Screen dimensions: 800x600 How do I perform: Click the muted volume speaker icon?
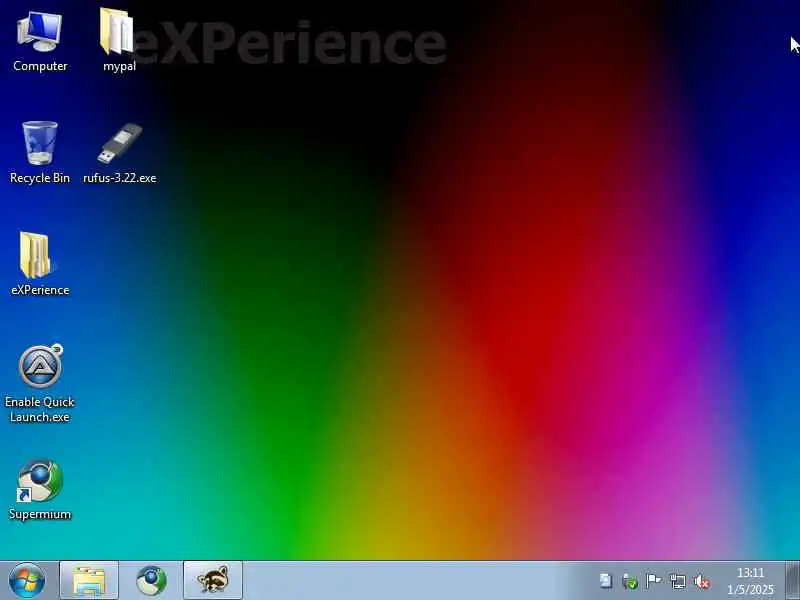tap(702, 581)
